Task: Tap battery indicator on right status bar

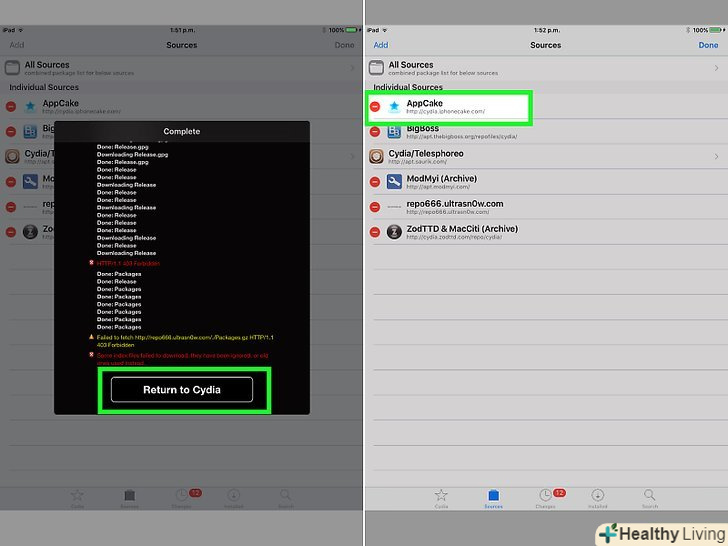Action: coord(715,30)
